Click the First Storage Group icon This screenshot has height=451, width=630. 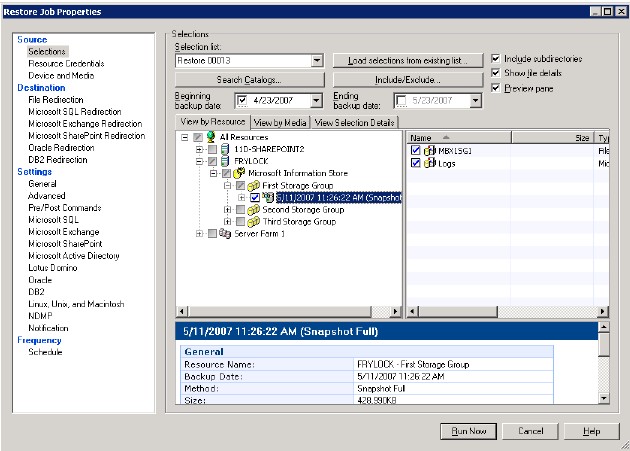[x=253, y=186]
